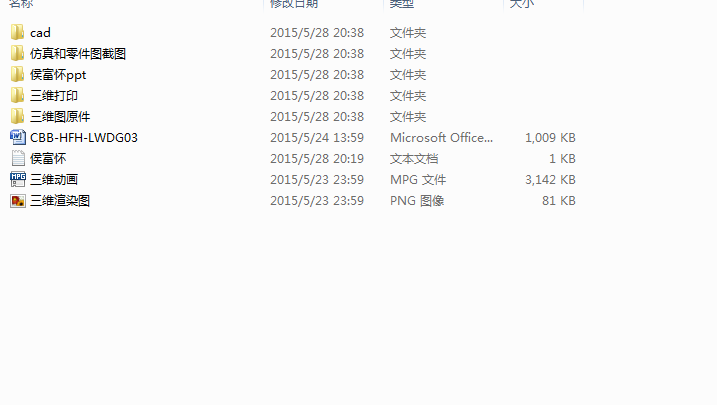The width and height of the screenshot is (717, 405).
Task: Sort files by the 名称 column header
Action: [21, 4]
